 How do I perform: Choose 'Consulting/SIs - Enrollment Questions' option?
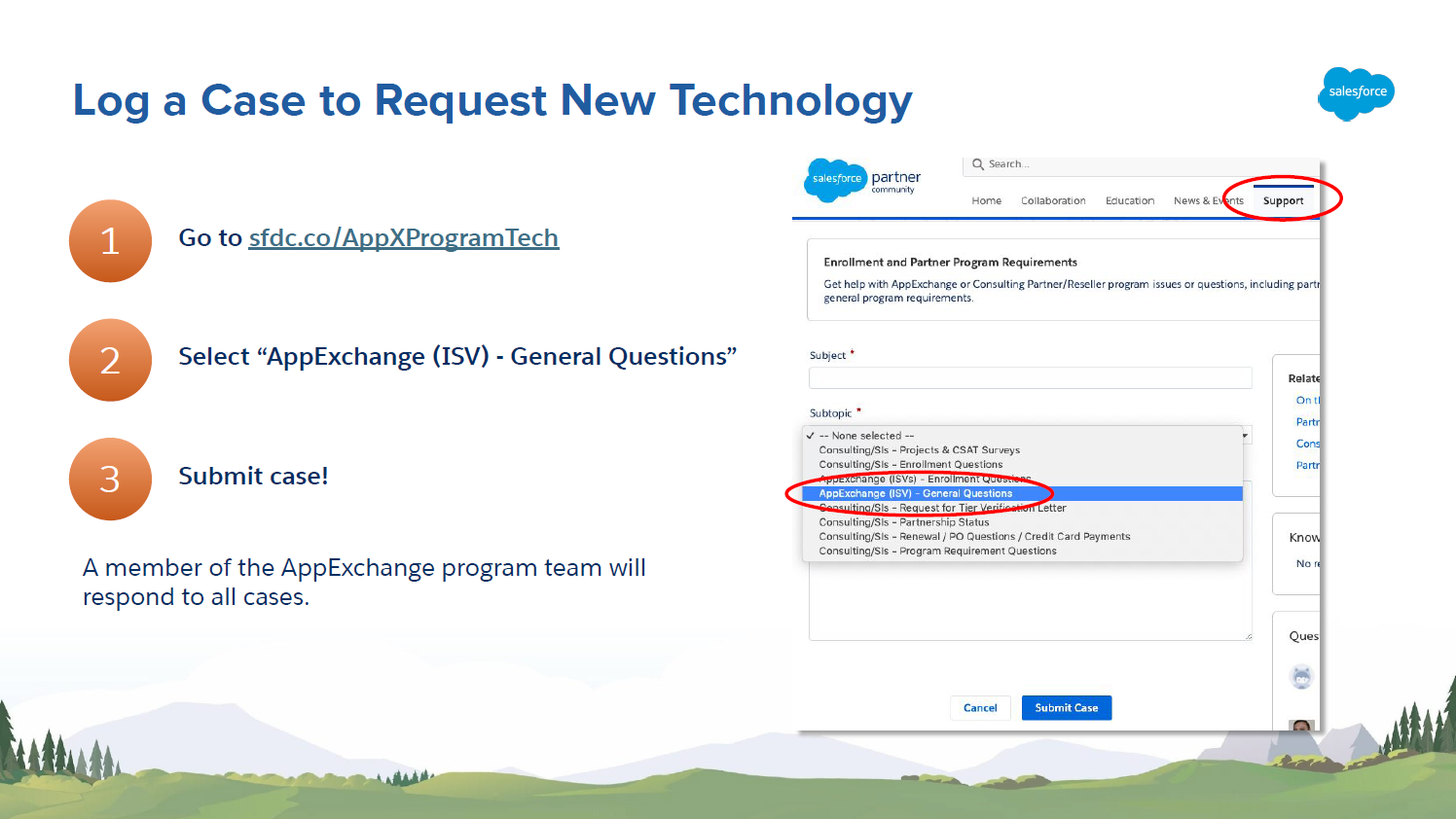(x=1023, y=465)
